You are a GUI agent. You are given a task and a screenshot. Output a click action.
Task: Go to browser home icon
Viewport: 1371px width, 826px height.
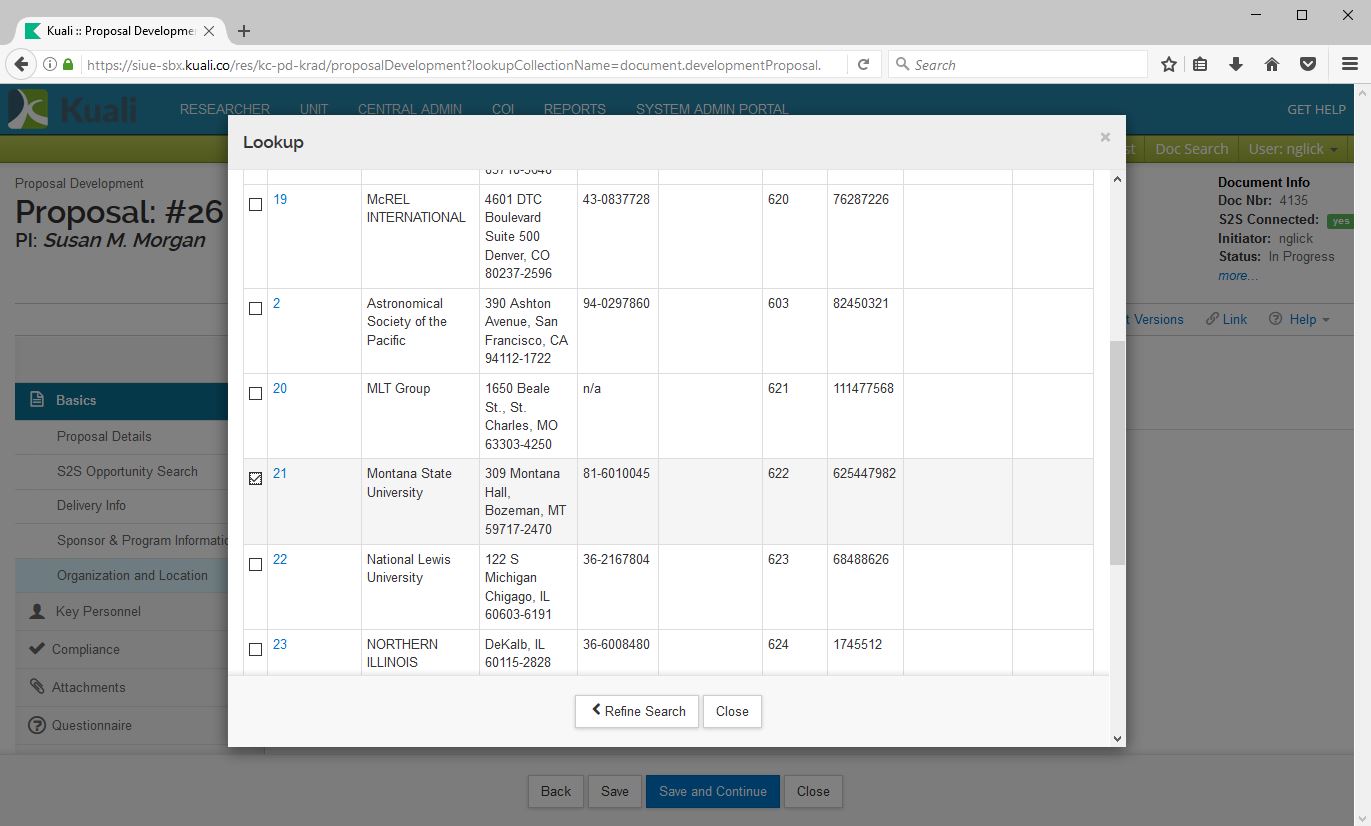click(1272, 65)
